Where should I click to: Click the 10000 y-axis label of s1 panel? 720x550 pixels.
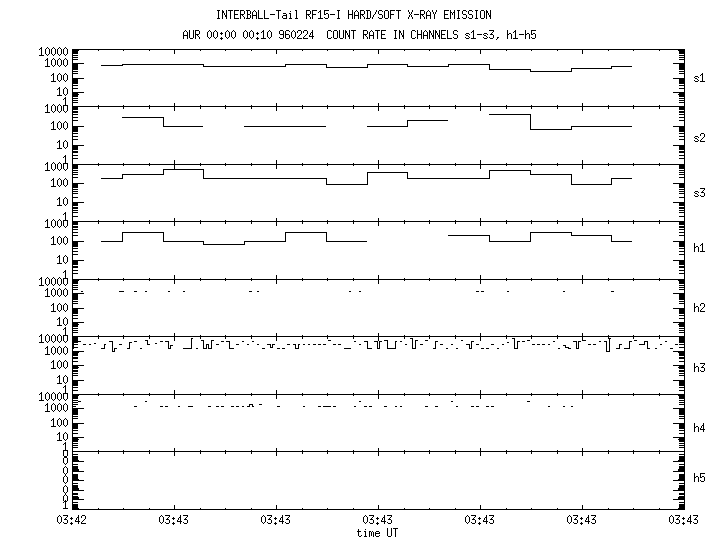pos(53,51)
